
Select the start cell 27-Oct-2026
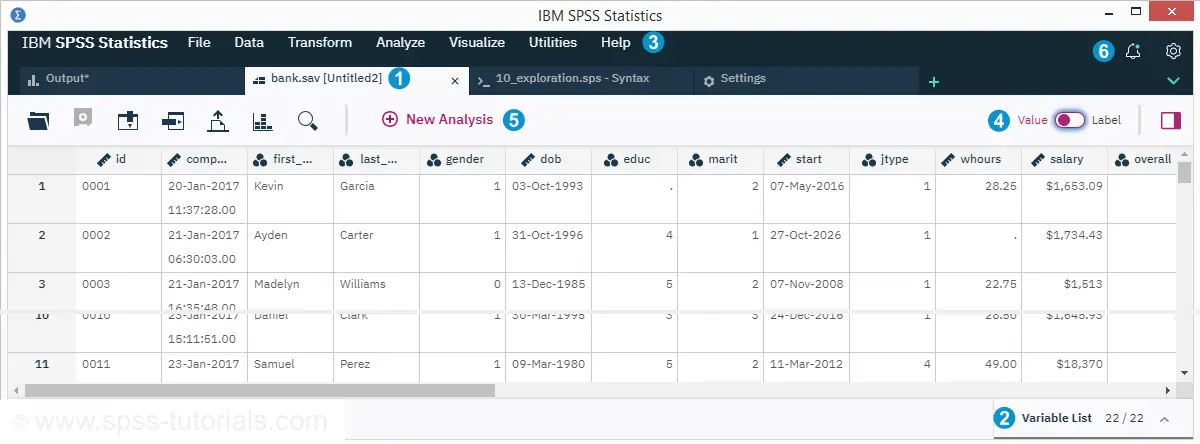click(806, 247)
